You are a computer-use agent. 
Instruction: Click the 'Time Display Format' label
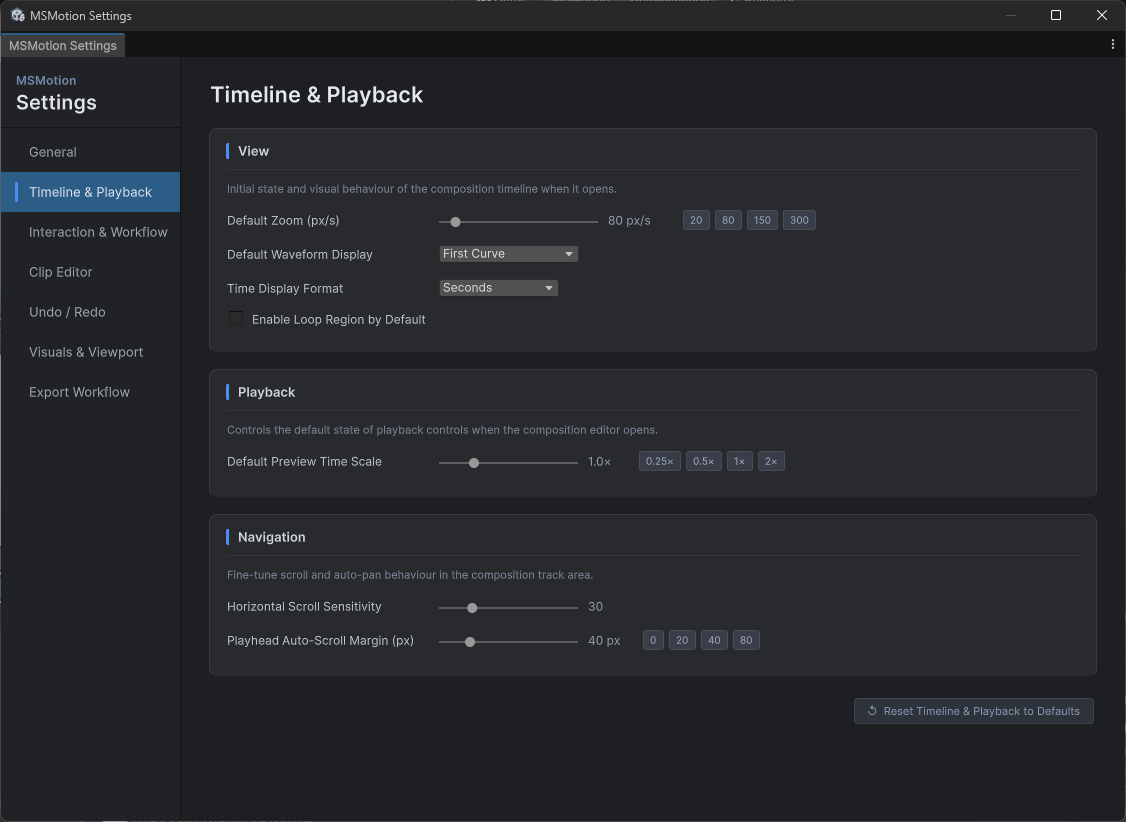pyautogui.click(x=285, y=289)
